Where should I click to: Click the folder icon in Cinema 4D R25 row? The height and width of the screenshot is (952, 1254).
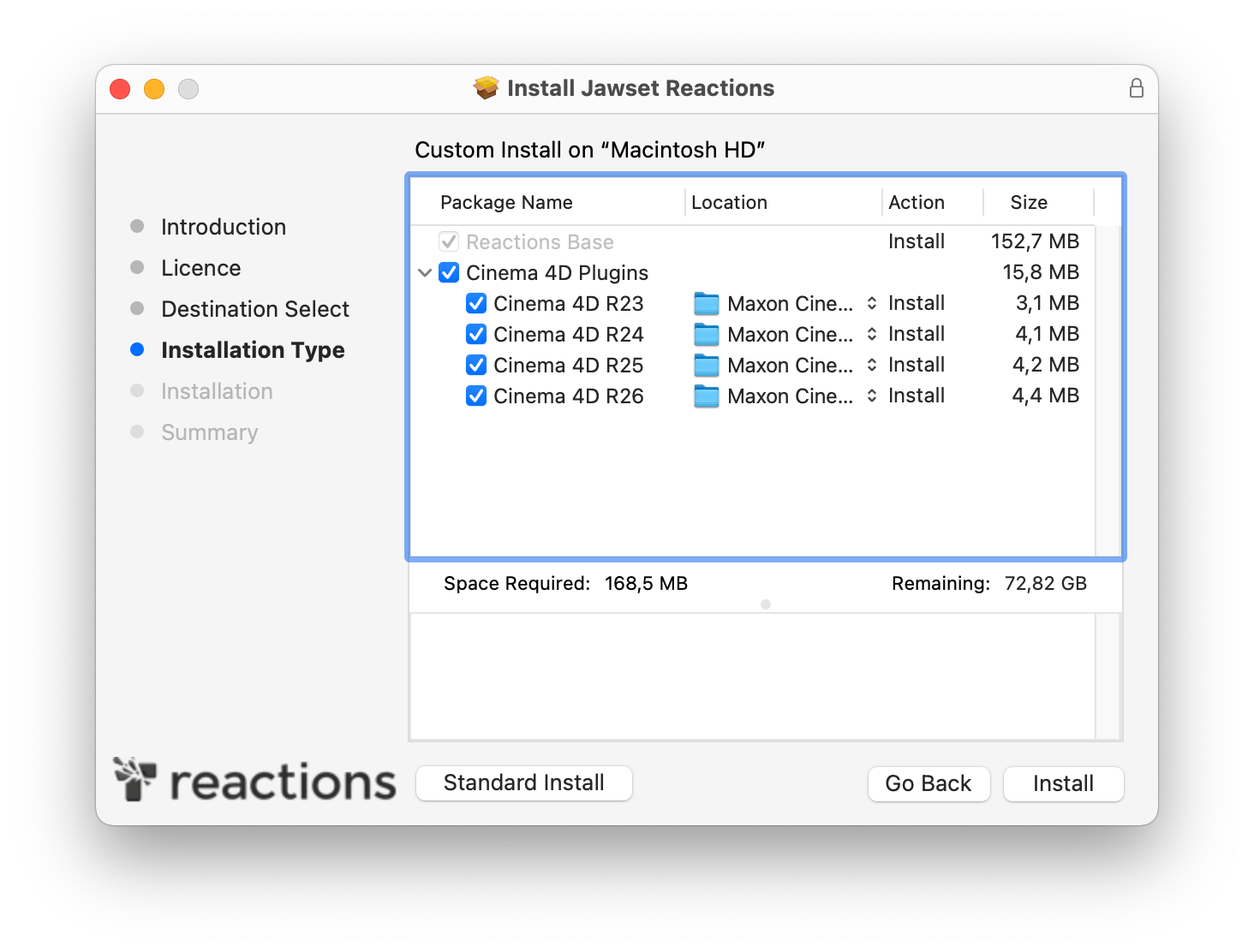tap(707, 366)
